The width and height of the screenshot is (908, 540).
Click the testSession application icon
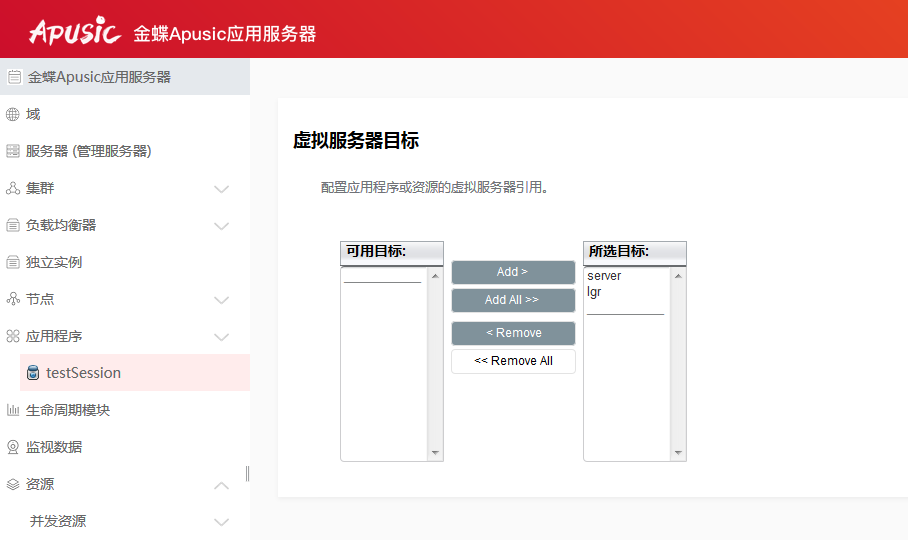33,373
